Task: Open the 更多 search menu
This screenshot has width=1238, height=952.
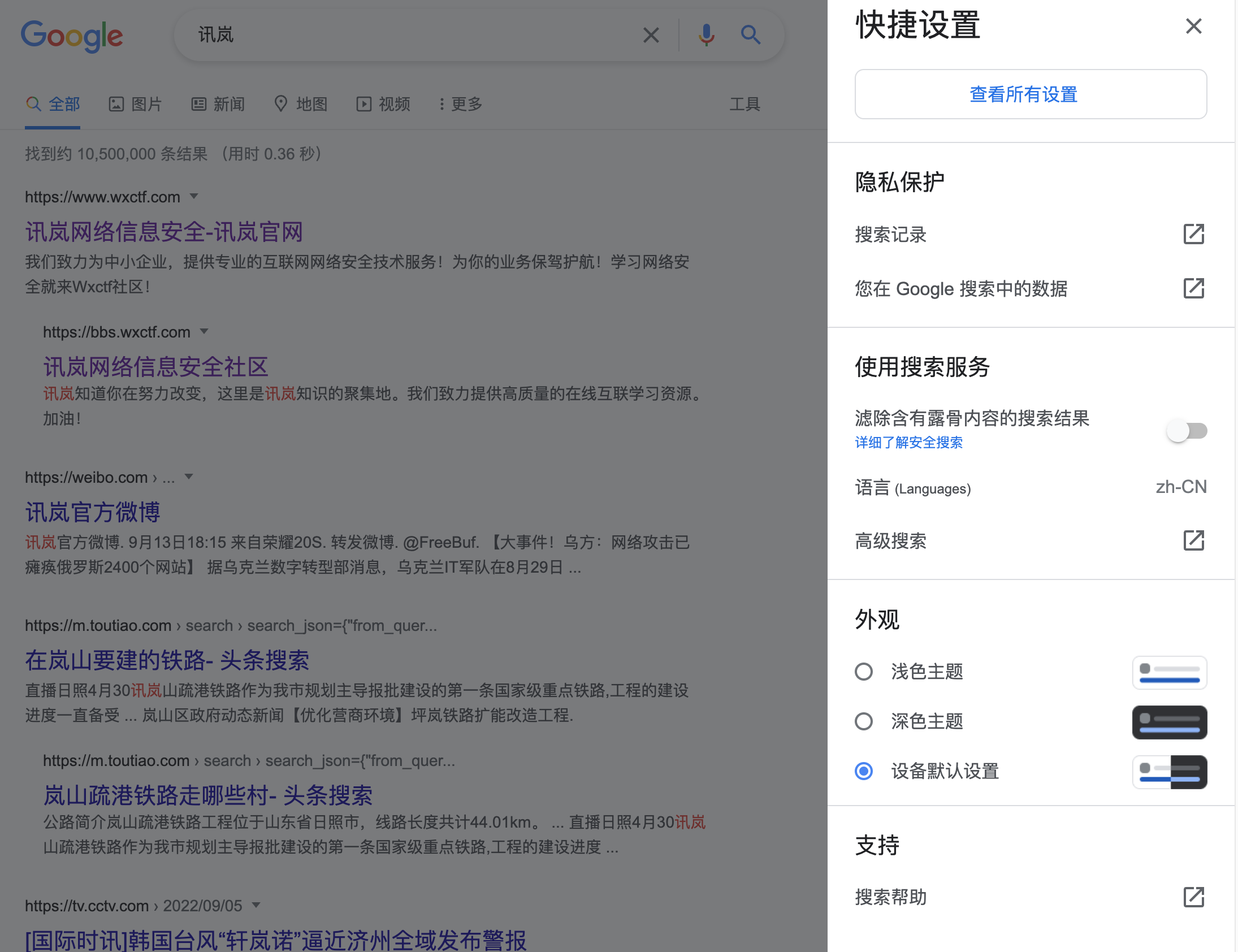Action: click(460, 104)
